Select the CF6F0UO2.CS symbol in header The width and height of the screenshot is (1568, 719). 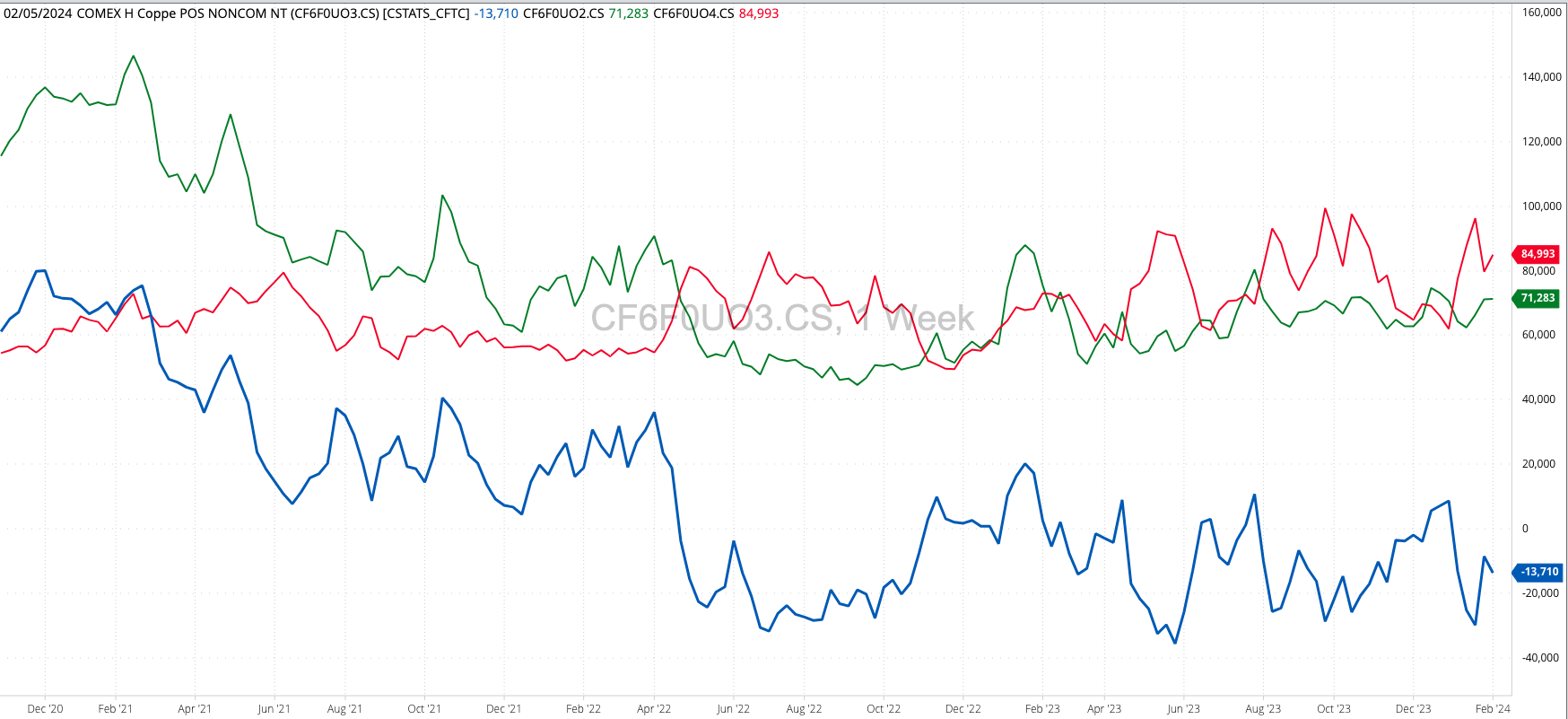563,13
